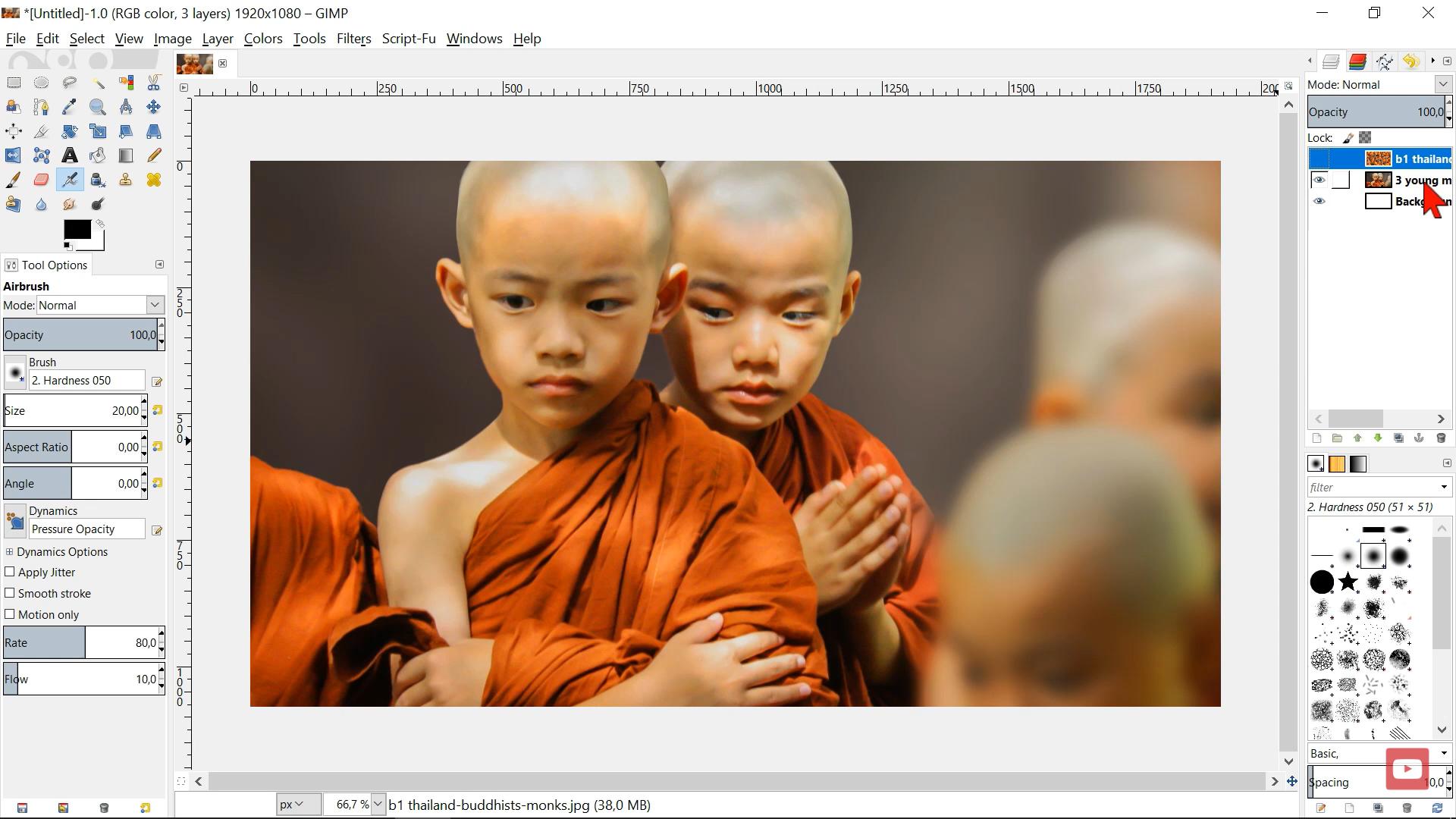
Task: Expand the Dynamics Options section
Action: [x=10, y=552]
